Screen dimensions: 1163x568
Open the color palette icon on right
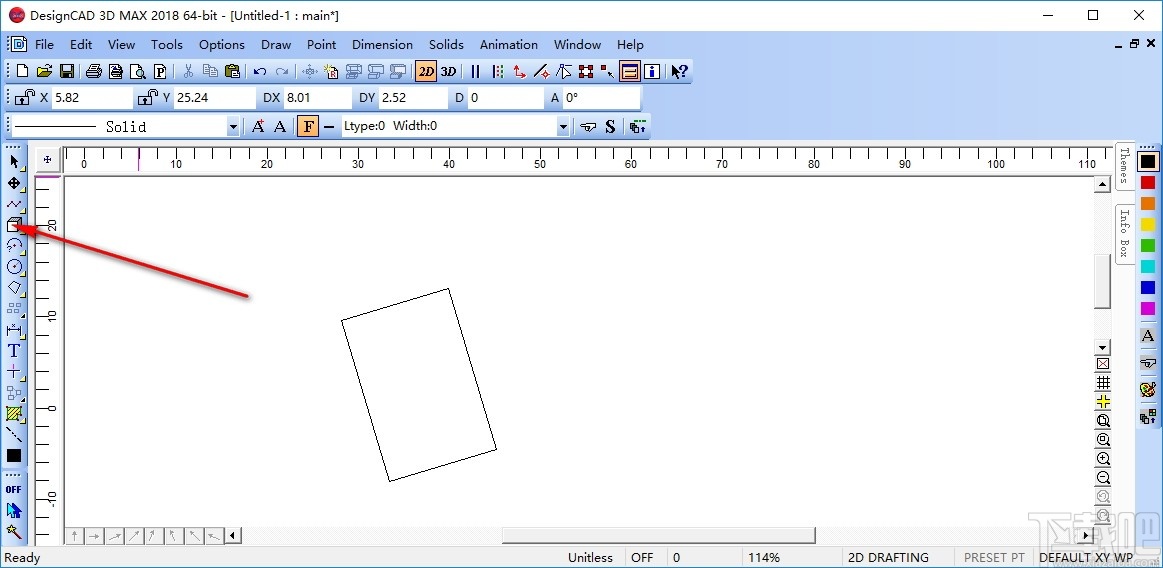pyautogui.click(x=1147, y=389)
